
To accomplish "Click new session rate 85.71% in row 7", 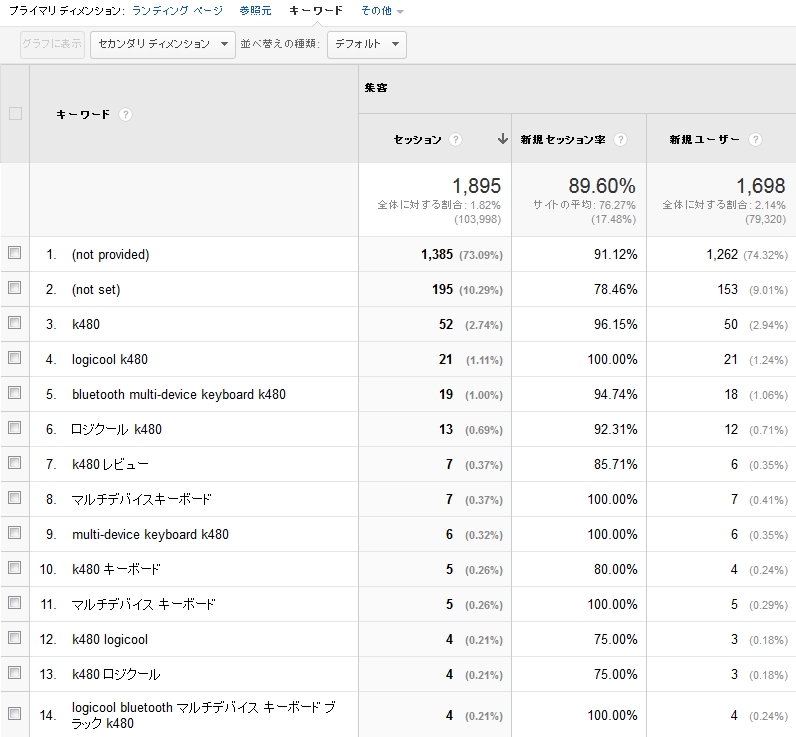I will [x=615, y=464].
